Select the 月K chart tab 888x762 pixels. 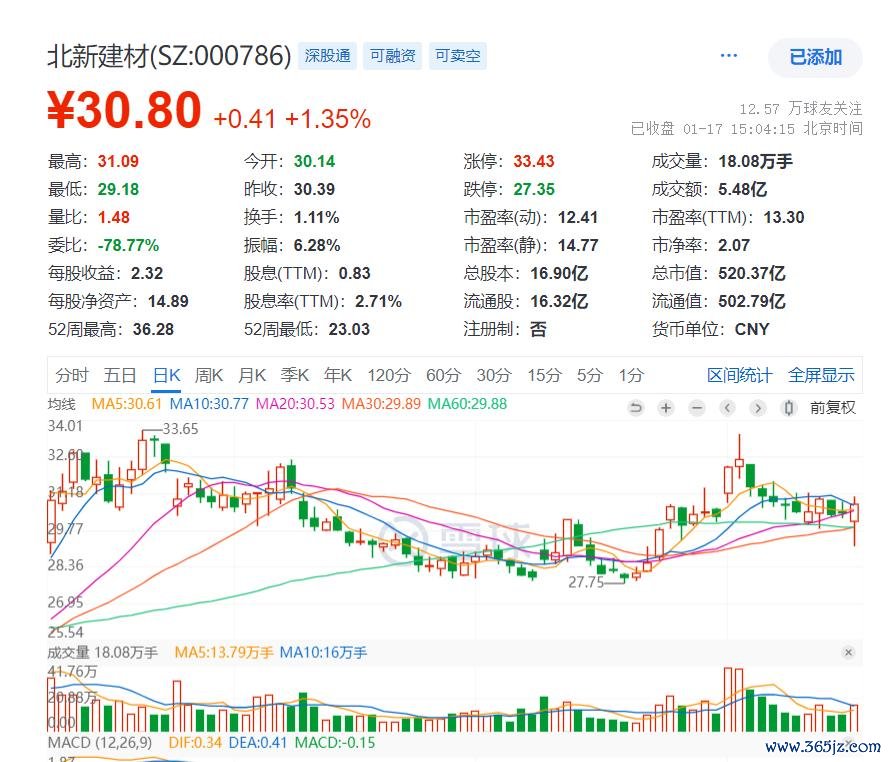click(252, 375)
